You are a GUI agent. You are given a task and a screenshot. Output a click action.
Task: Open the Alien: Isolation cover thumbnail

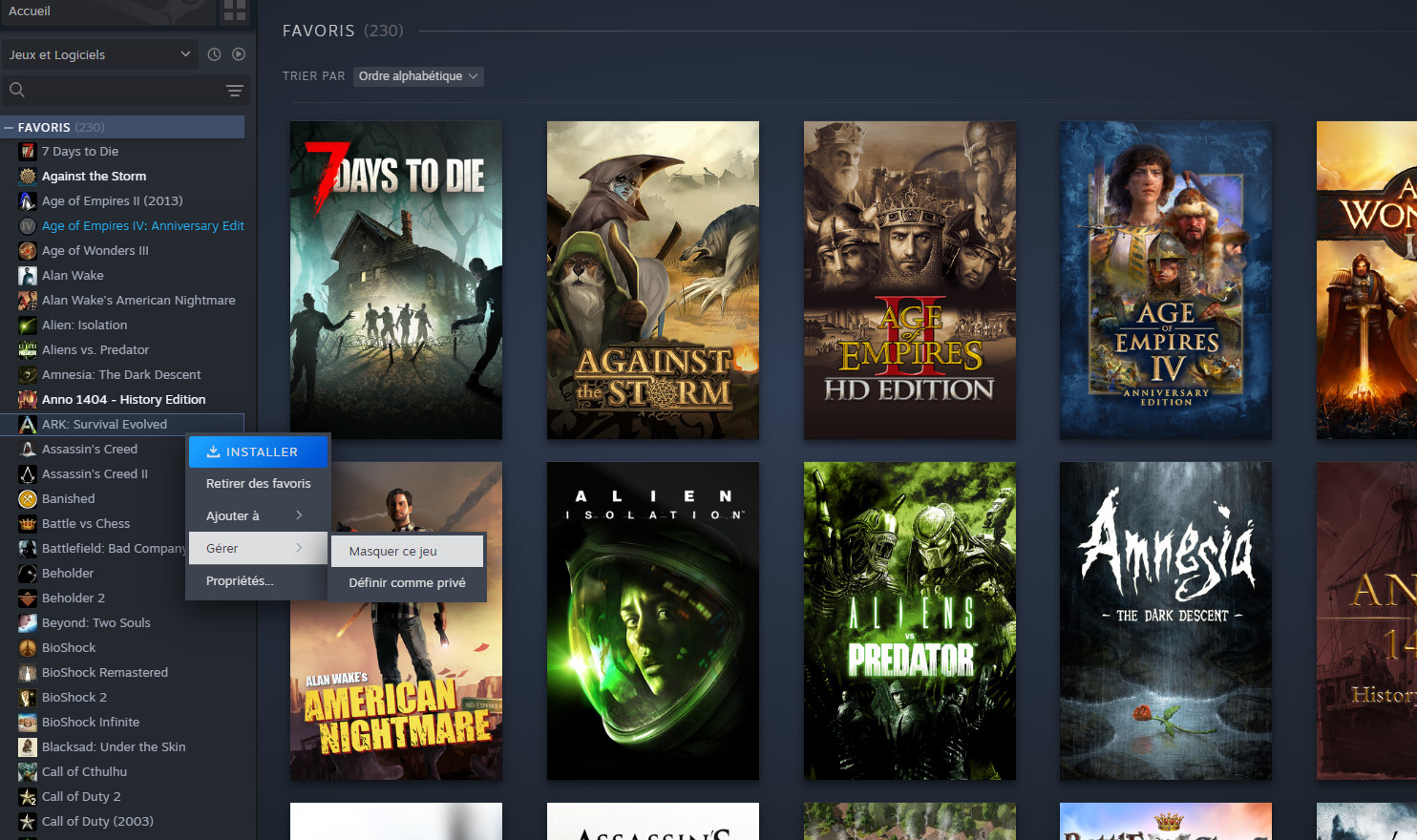click(652, 620)
